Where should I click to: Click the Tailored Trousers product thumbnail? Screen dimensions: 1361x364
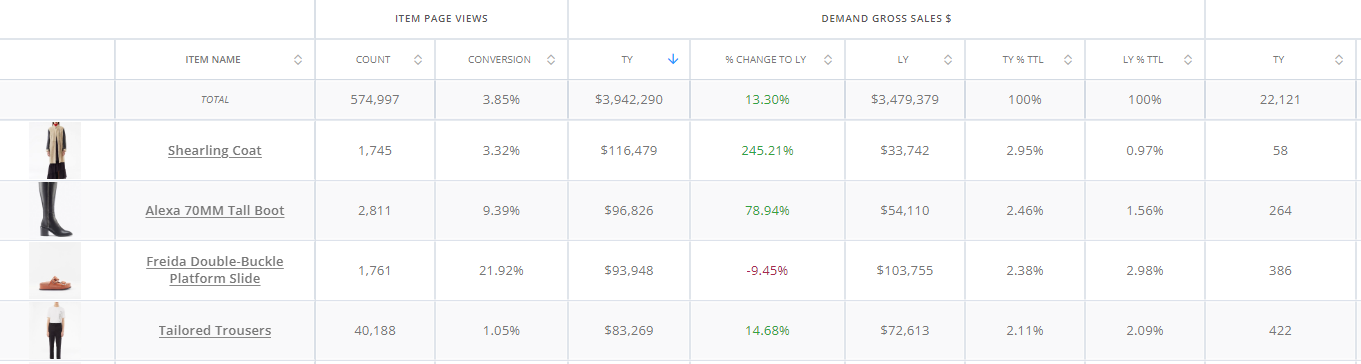coord(55,331)
